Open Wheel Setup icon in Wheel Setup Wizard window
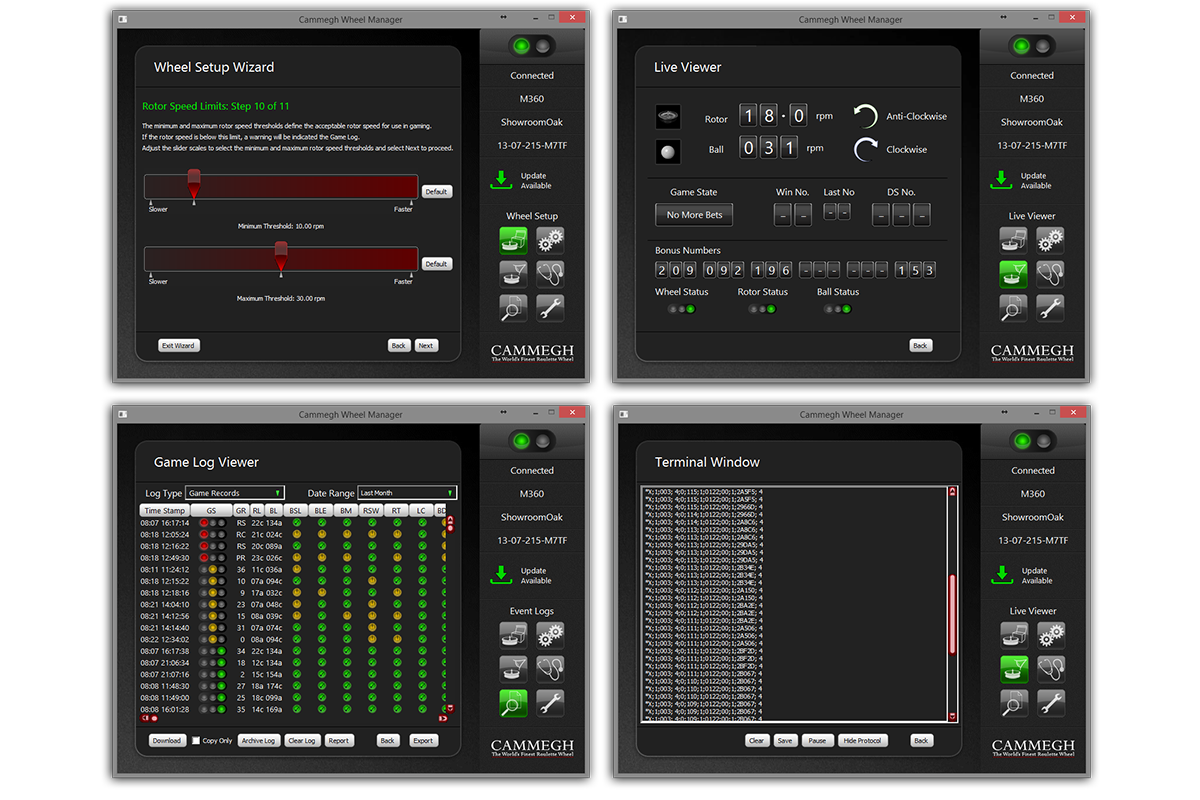Viewport: 1200px width, 800px height. click(x=514, y=240)
